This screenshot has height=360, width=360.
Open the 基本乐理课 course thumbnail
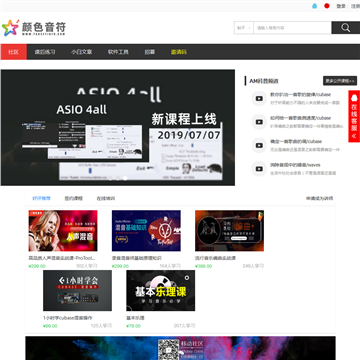click(x=161, y=290)
